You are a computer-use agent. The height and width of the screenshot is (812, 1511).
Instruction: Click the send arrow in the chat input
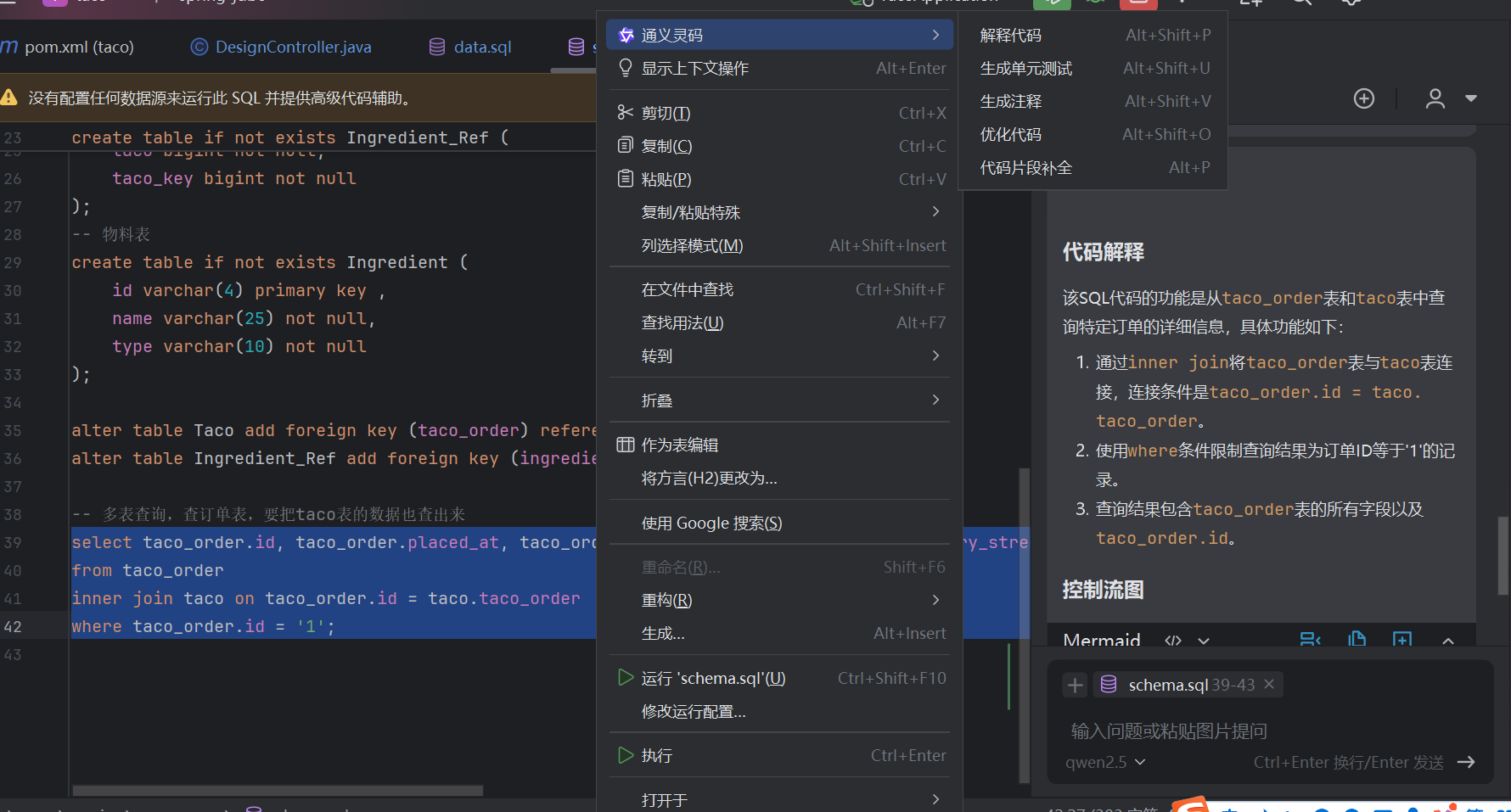coord(1467,762)
